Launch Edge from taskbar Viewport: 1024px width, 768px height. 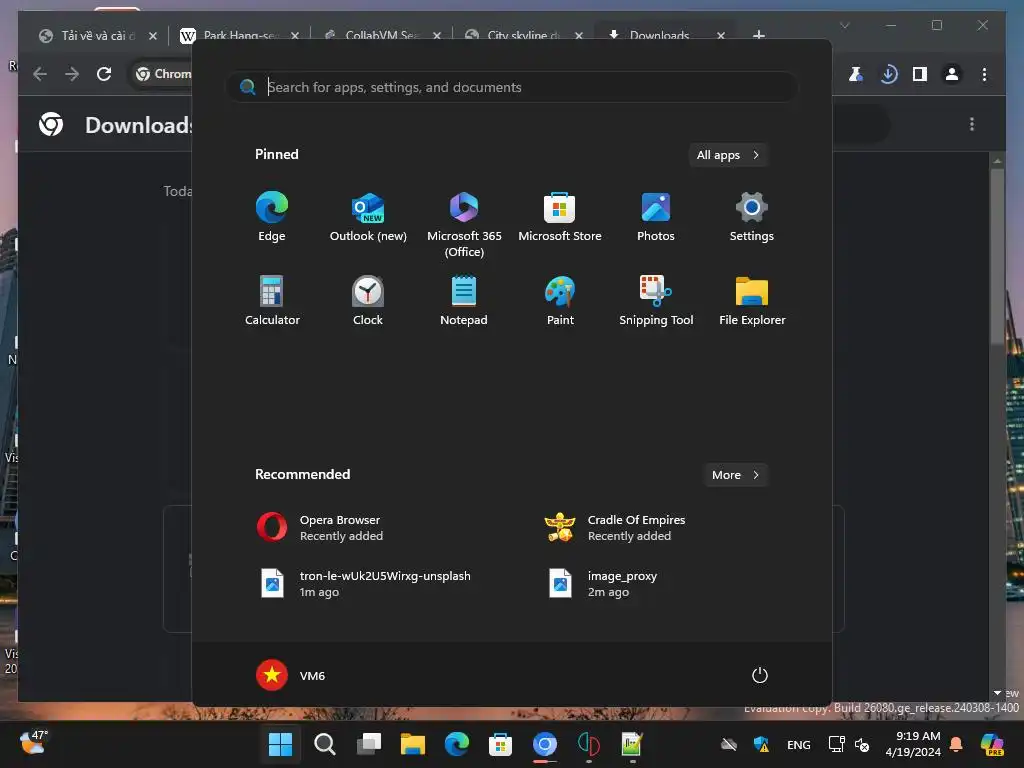tap(456, 744)
